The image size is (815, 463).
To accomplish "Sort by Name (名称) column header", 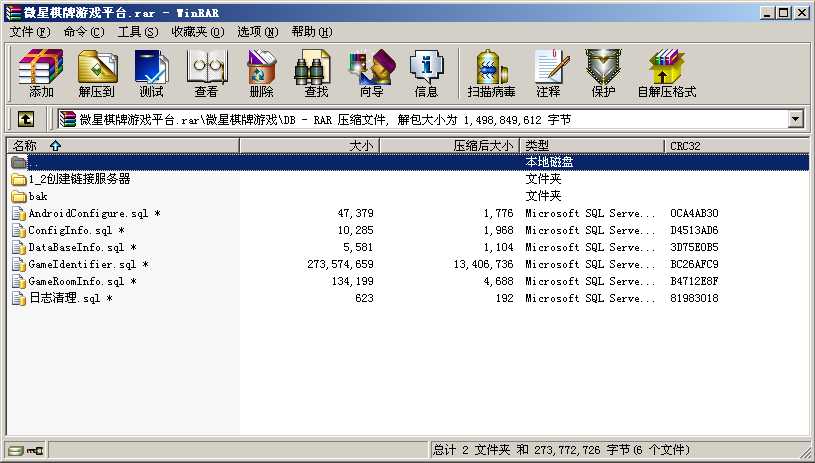I will (123, 145).
